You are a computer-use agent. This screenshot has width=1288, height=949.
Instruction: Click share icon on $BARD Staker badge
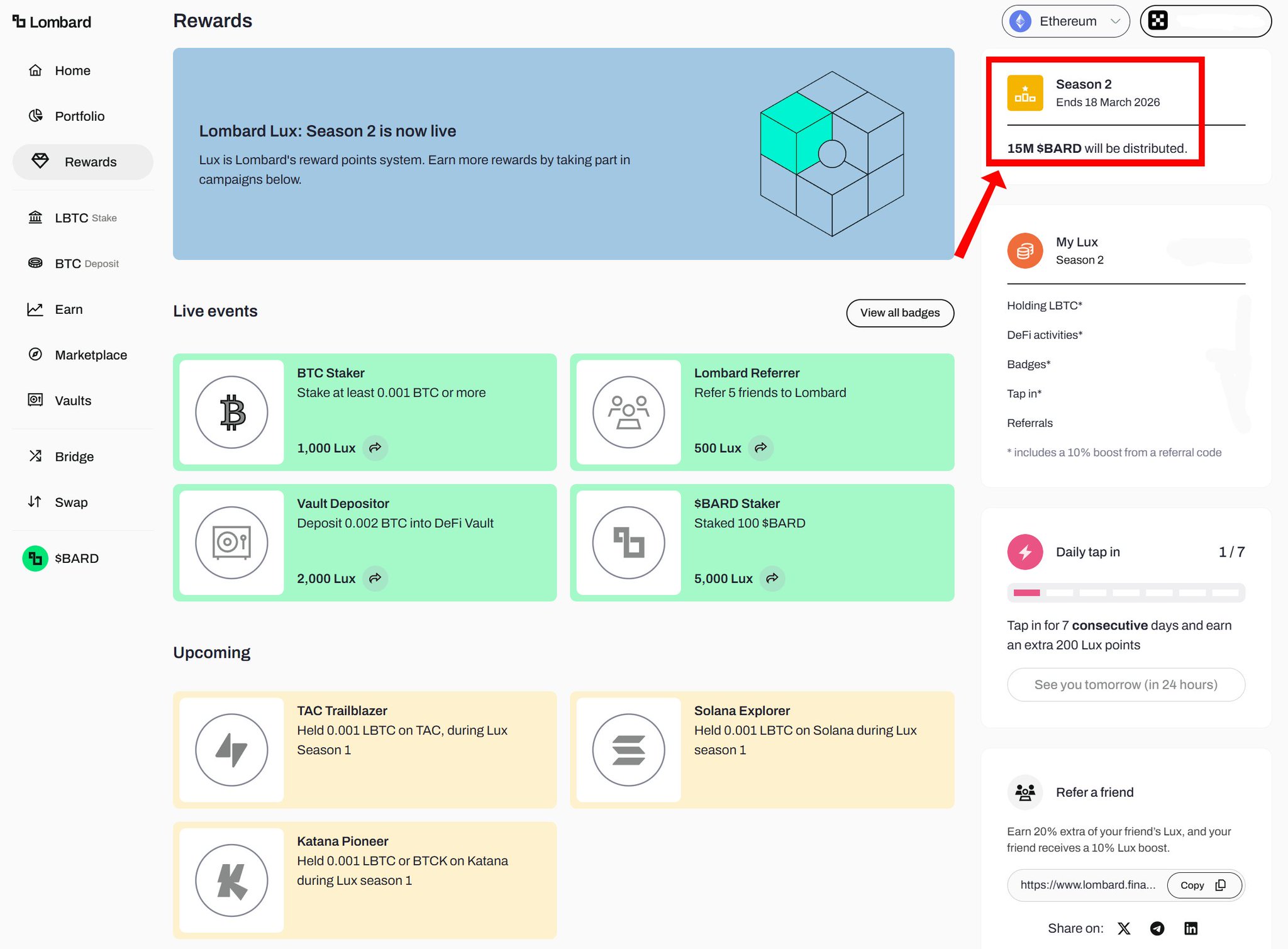[x=772, y=578]
